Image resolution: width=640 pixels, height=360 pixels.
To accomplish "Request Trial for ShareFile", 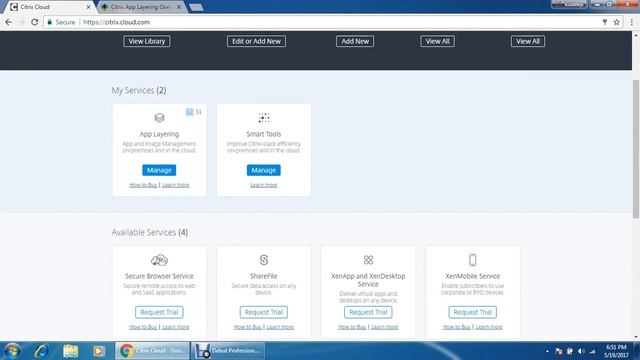I will [x=264, y=312].
